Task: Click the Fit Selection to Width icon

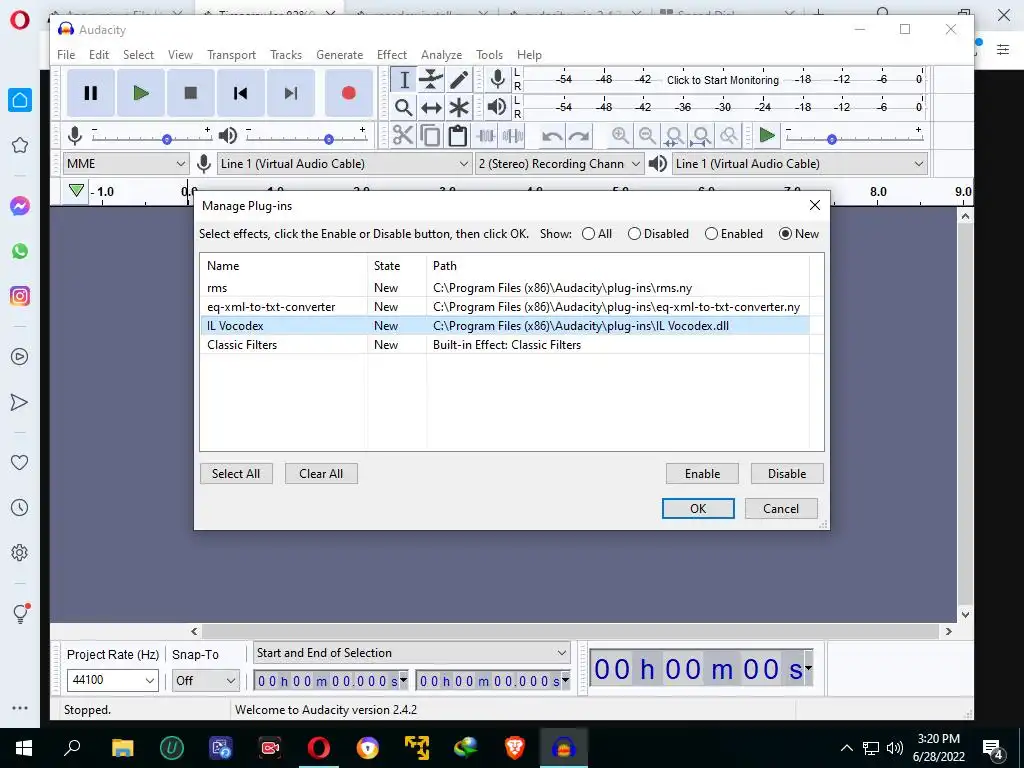Action: [x=674, y=136]
